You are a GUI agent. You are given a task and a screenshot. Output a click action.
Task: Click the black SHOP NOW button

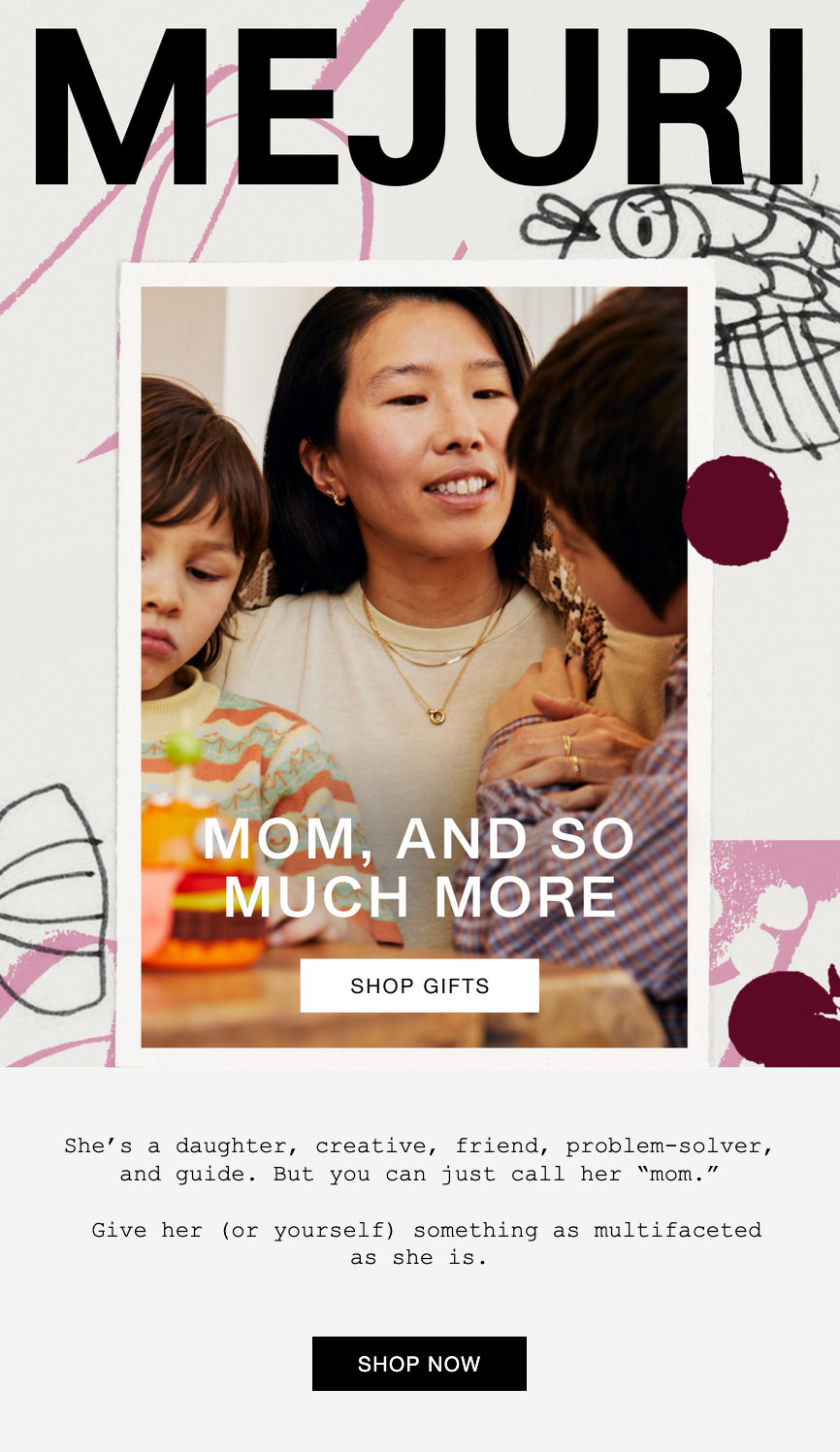[x=419, y=1364]
